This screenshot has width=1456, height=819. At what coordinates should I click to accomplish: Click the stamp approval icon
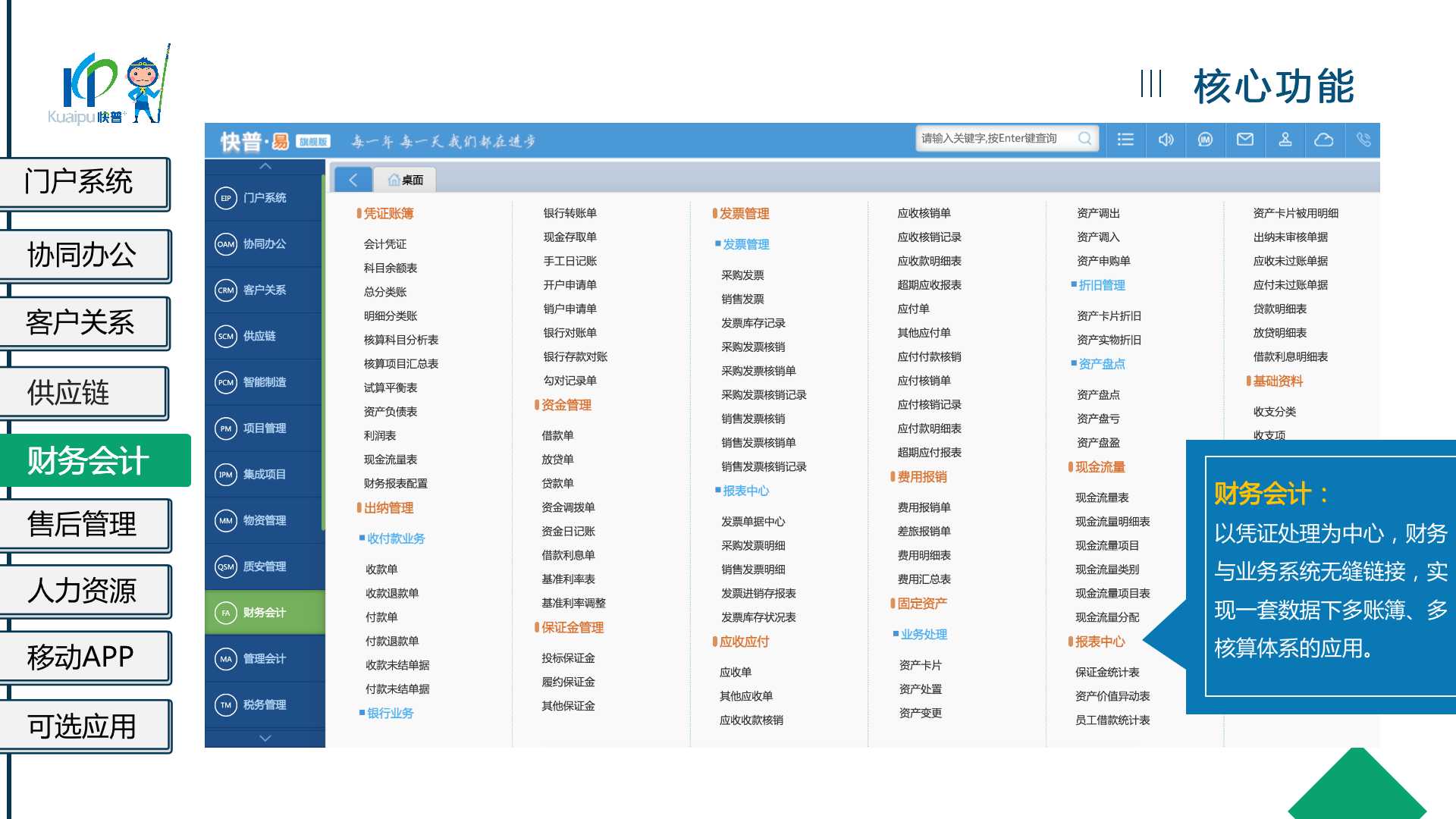(1285, 140)
